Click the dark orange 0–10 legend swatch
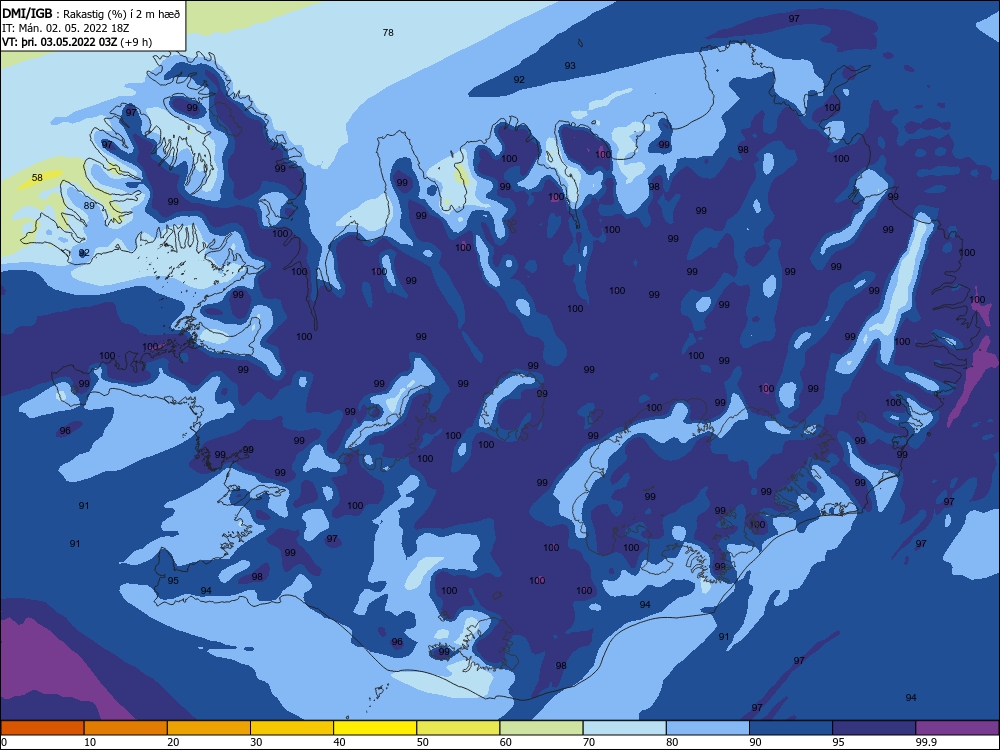Screen dimensions: 1000x750 coord(42,728)
